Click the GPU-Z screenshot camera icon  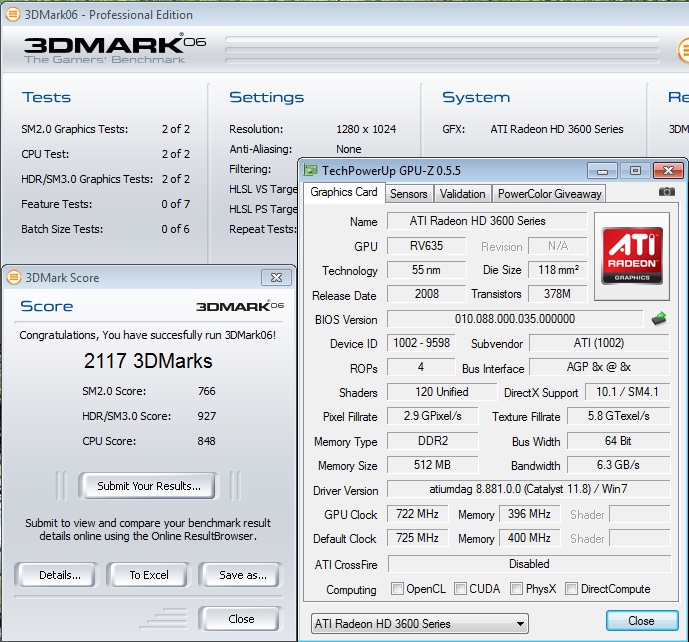coord(667,192)
